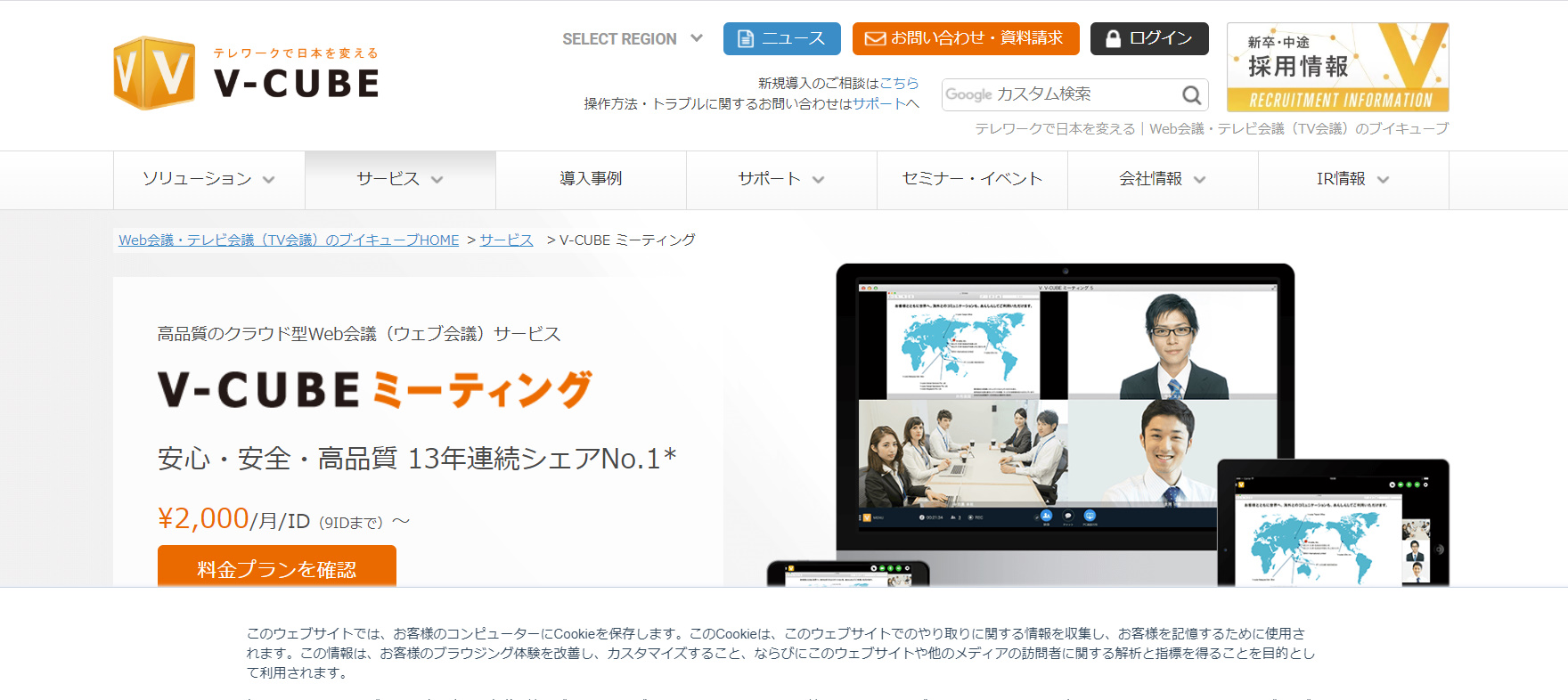Screen dimensions: 1568x700
Task: Click the news document icon
Action: (746, 39)
